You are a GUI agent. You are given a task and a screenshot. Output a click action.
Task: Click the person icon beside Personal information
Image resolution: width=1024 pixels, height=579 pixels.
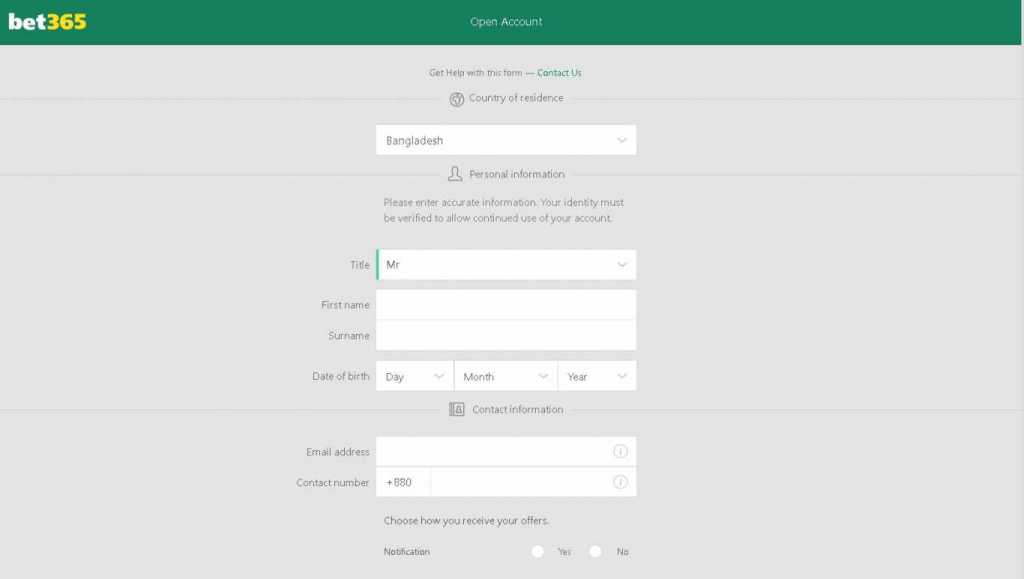point(456,173)
